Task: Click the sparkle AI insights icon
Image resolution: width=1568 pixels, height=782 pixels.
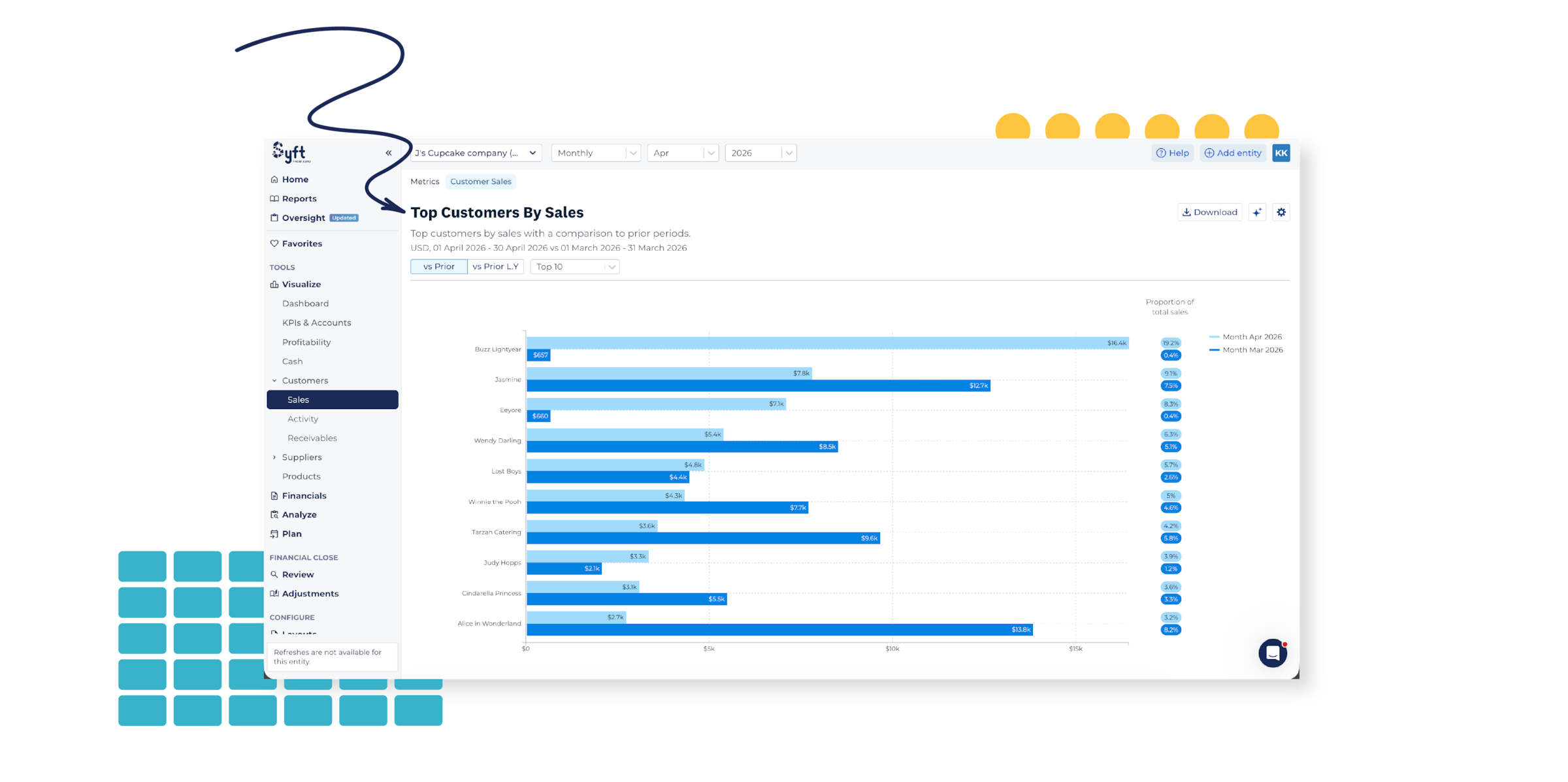Action: [1257, 212]
